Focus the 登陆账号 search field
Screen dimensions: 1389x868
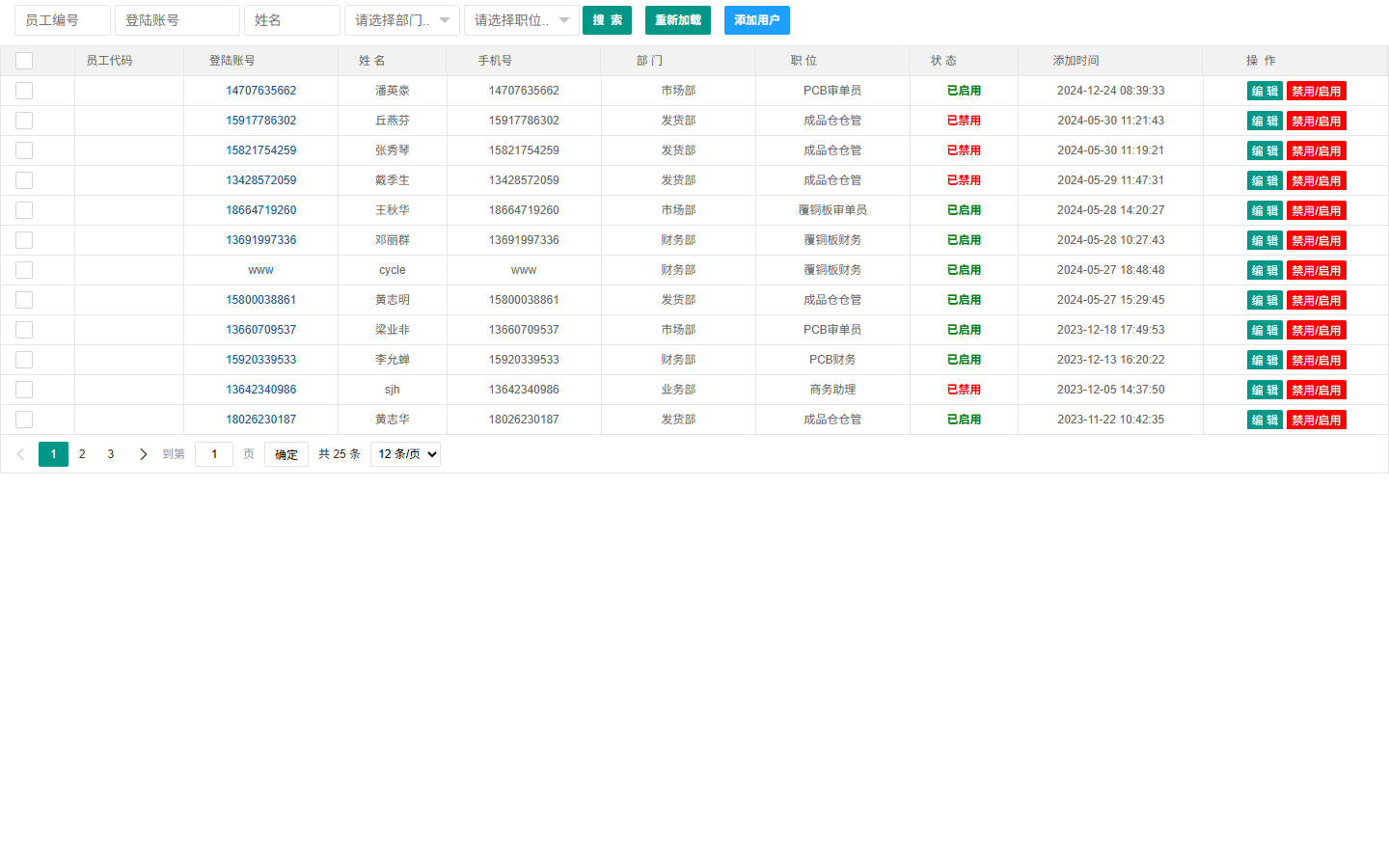click(x=177, y=20)
